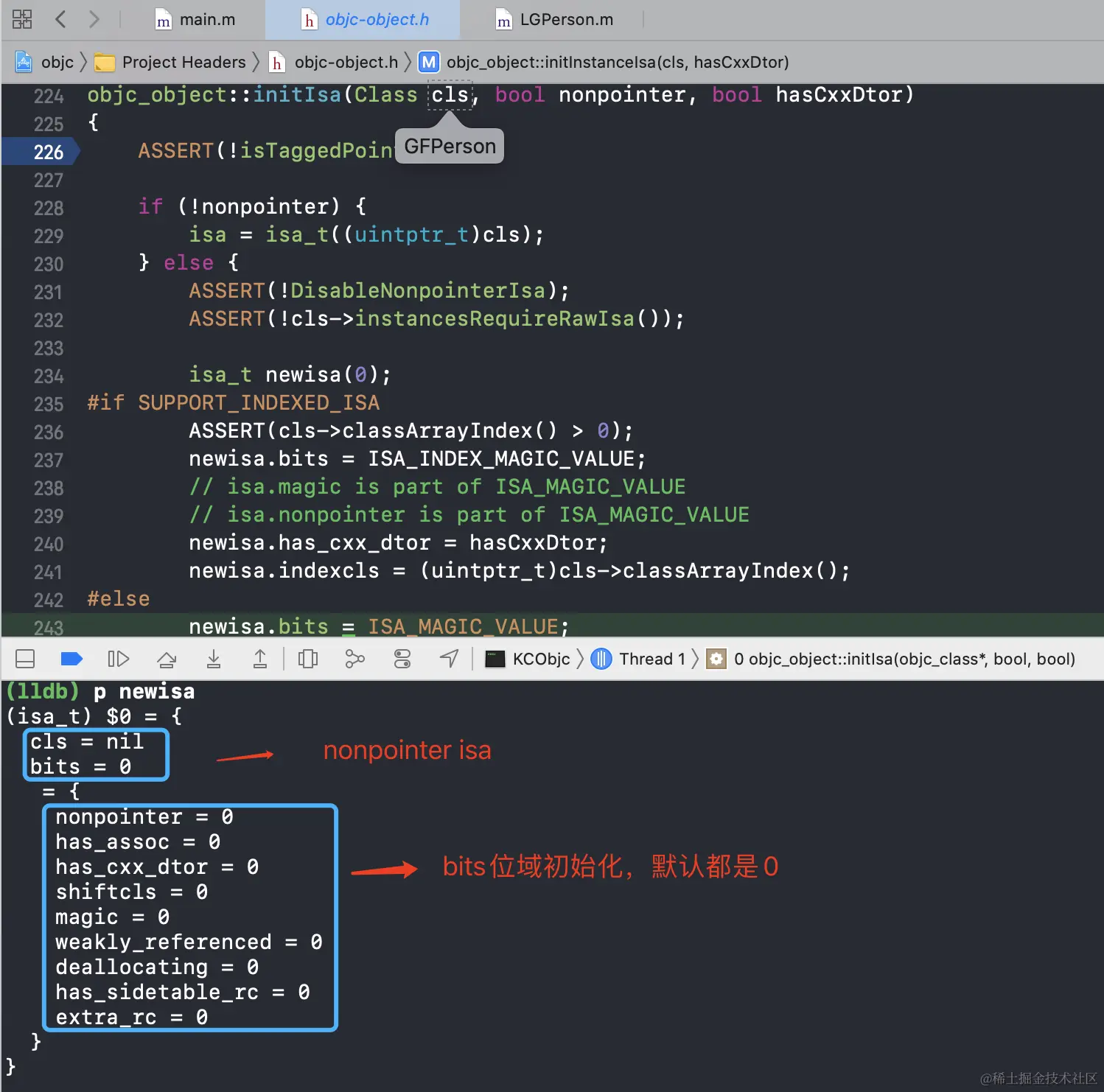
Task: Click 'shiftcls = 0' console line
Action: (132, 892)
